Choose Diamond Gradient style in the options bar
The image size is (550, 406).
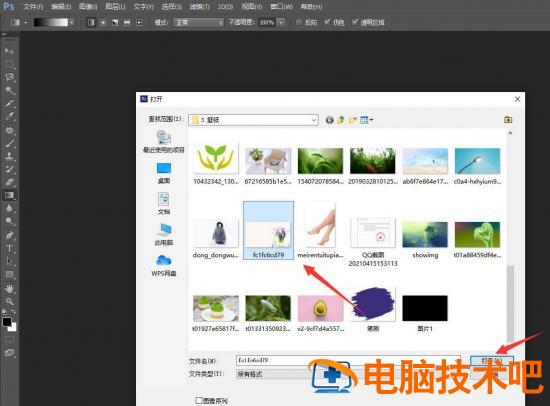[x=139, y=22]
